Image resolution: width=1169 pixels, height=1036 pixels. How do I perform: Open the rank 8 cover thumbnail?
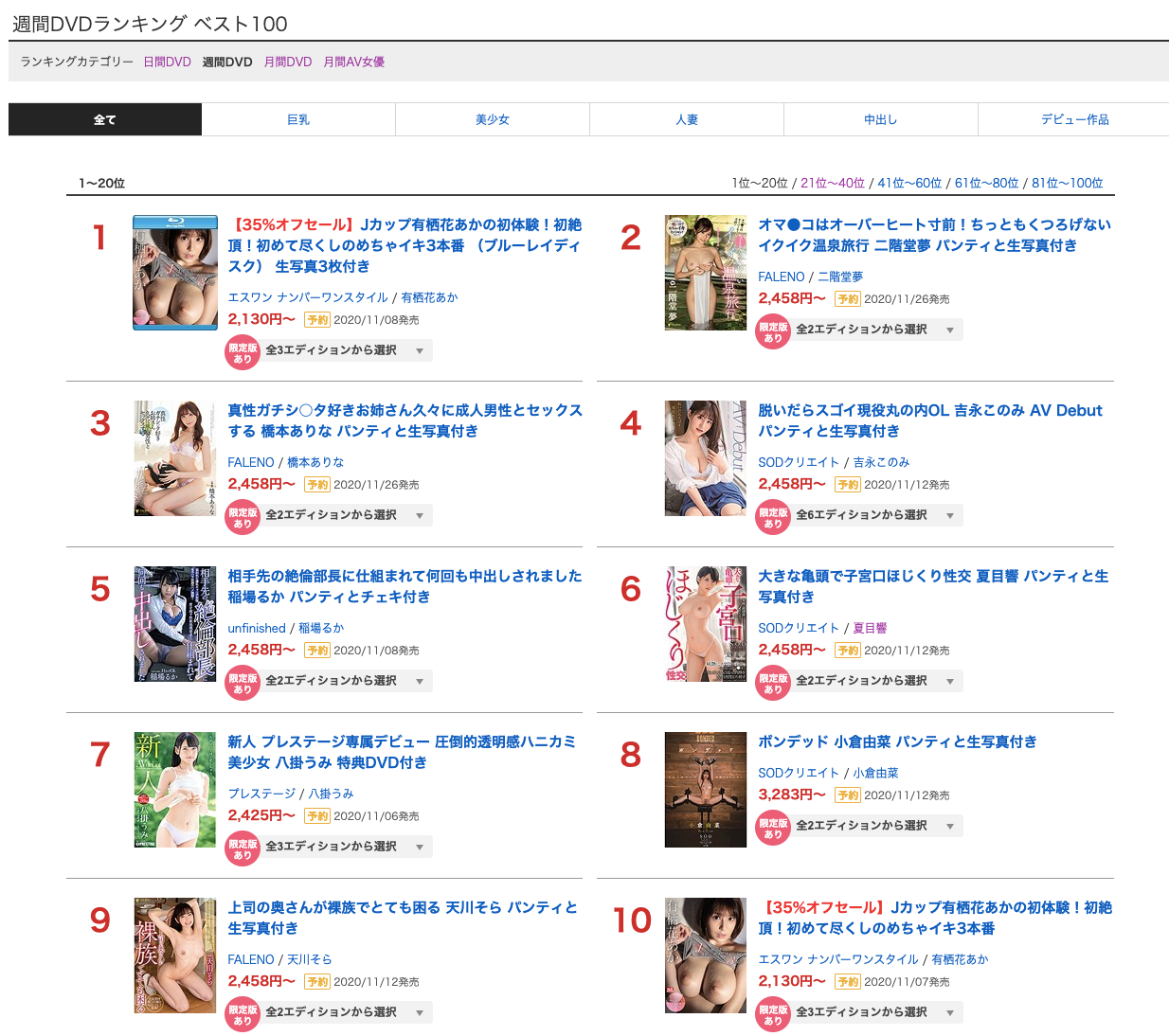point(706,790)
